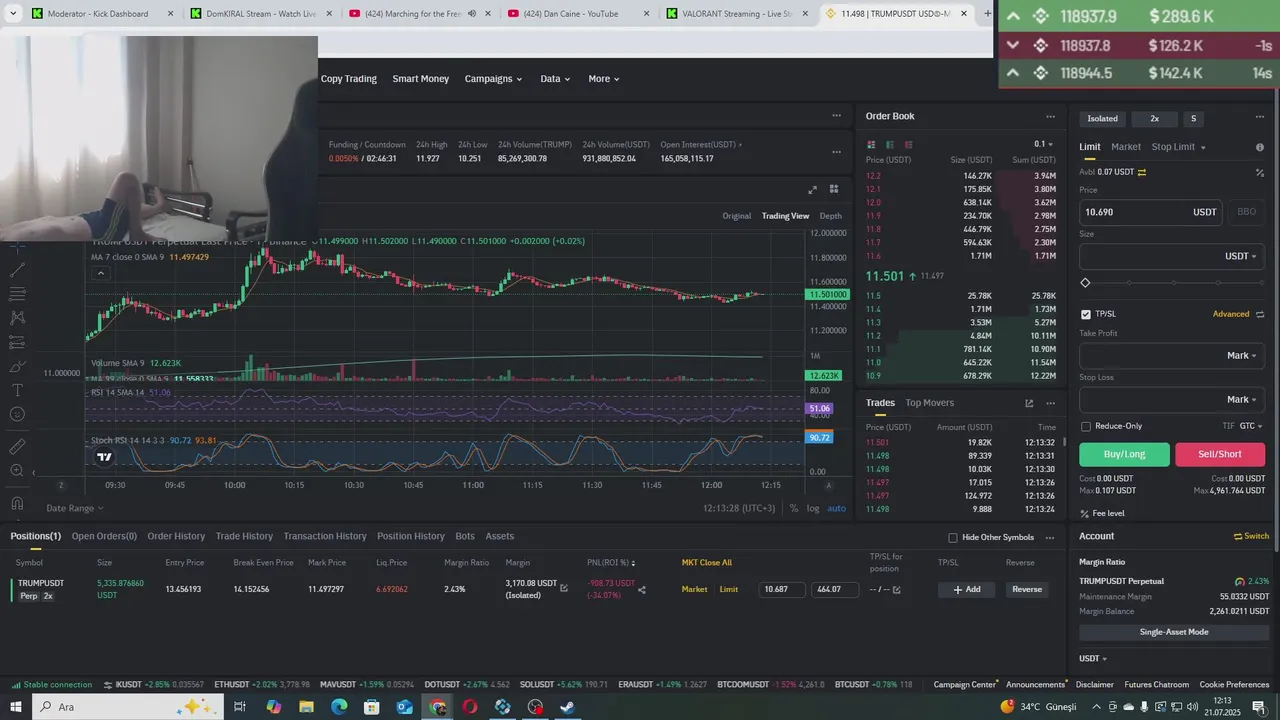The width and height of the screenshot is (1280, 720).
Task: Open the order type info icon
Action: pos(1260,147)
